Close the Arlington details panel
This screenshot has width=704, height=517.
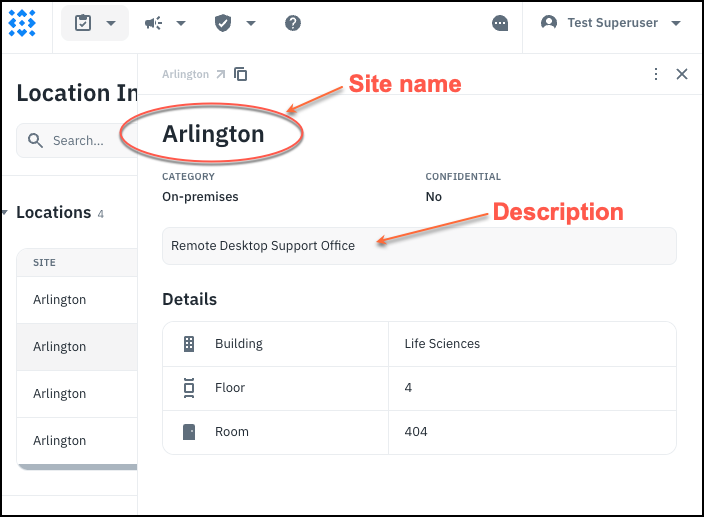[x=682, y=74]
